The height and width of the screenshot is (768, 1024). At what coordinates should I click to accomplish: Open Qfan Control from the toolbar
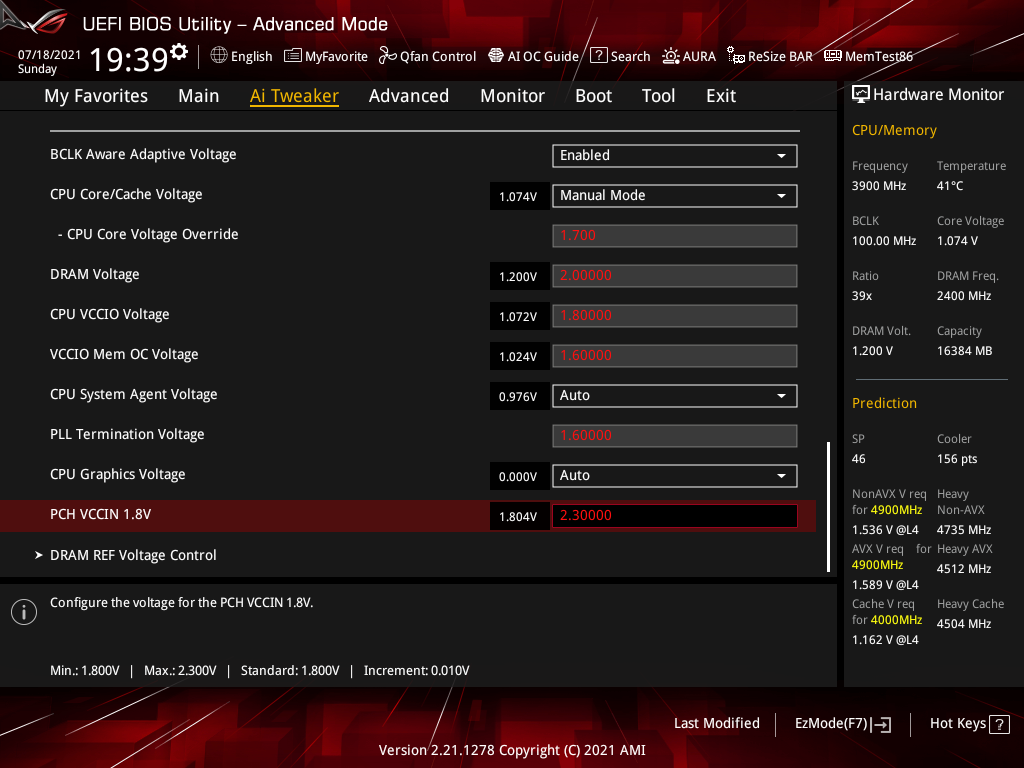427,56
